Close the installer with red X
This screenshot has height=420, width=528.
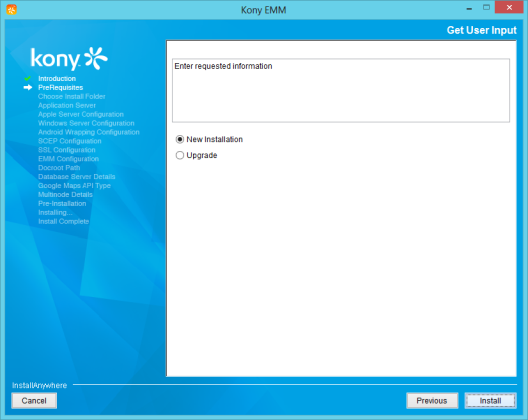(x=509, y=7)
